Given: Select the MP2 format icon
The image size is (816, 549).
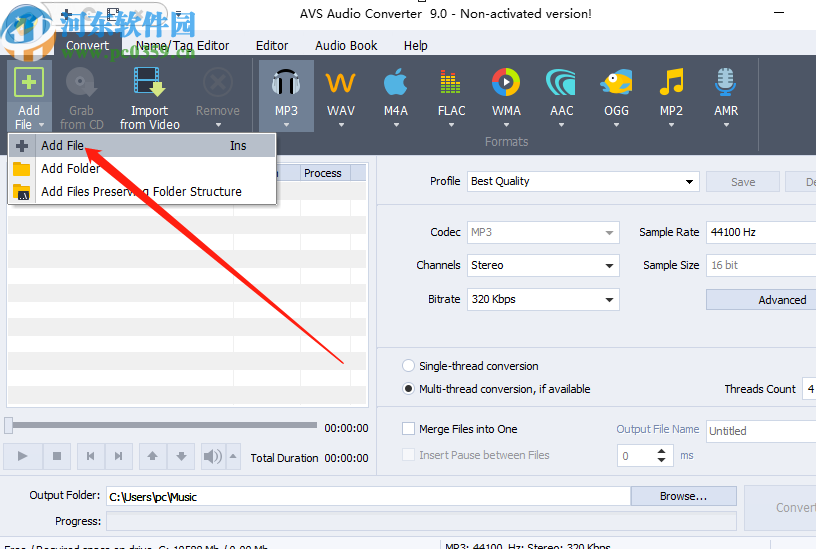Looking at the screenshot, I should pos(671,82).
